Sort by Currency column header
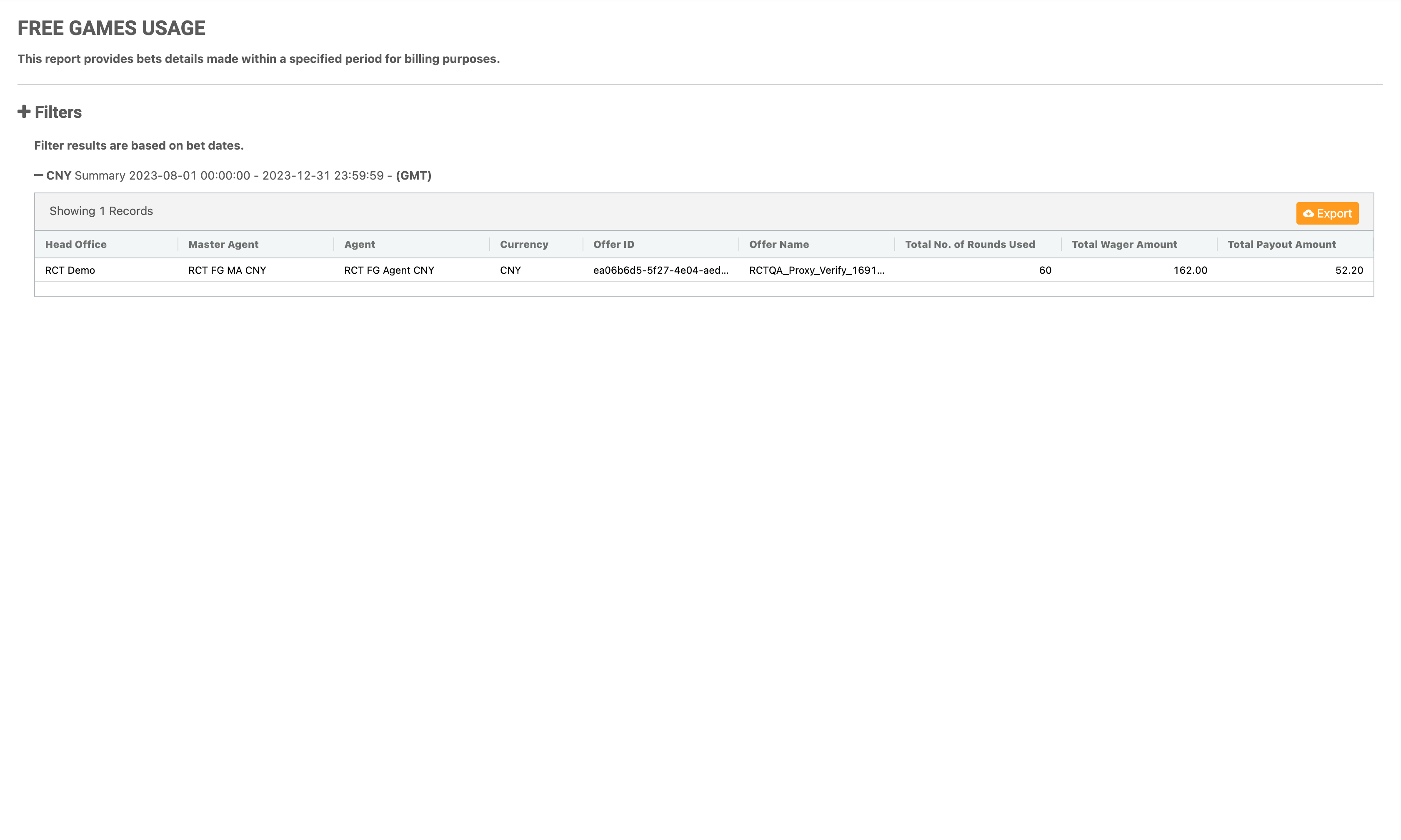The image size is (1401, 840). pos(524,245)
